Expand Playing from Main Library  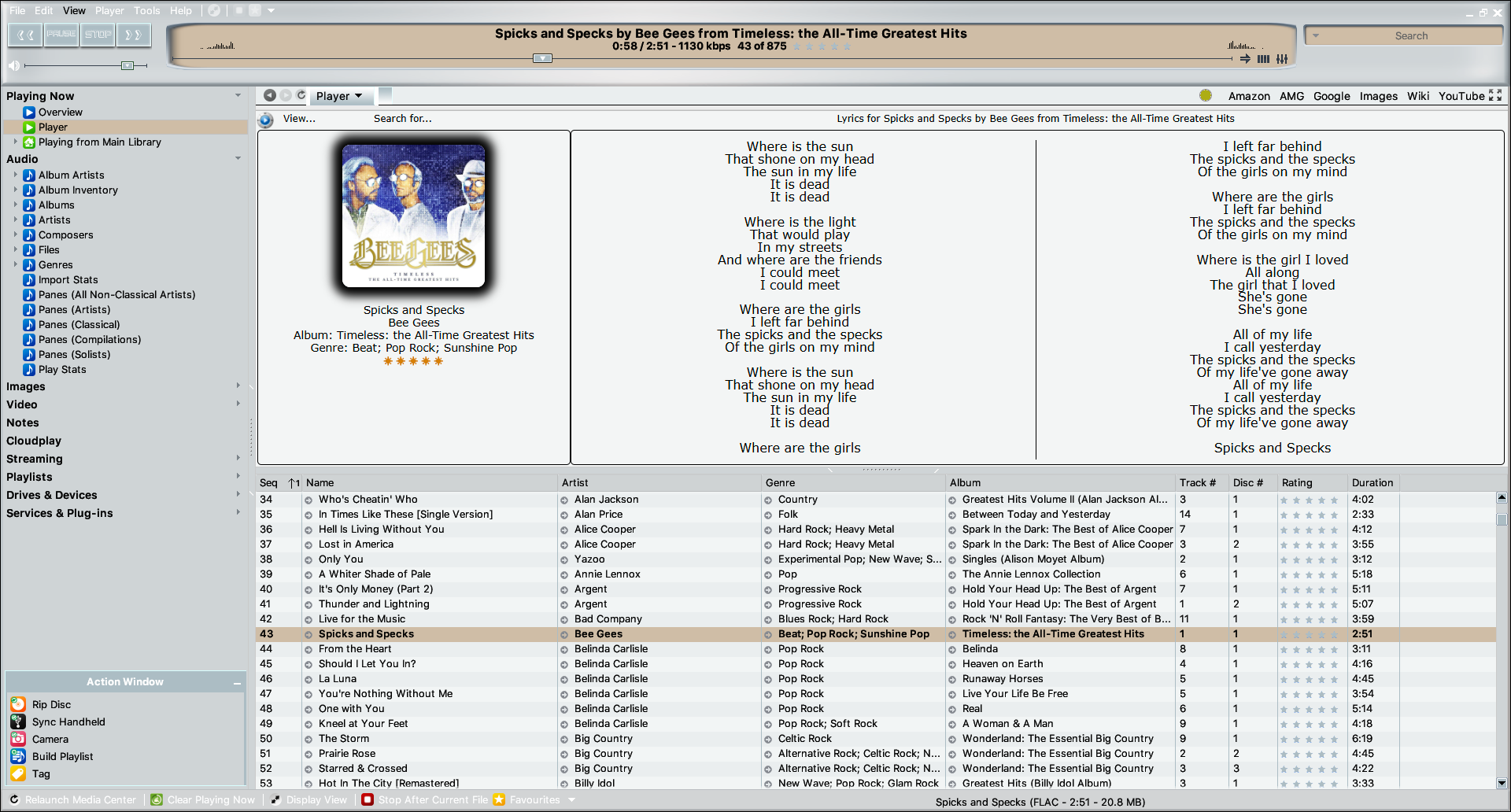pyautogui.click(x=15, y=142)
